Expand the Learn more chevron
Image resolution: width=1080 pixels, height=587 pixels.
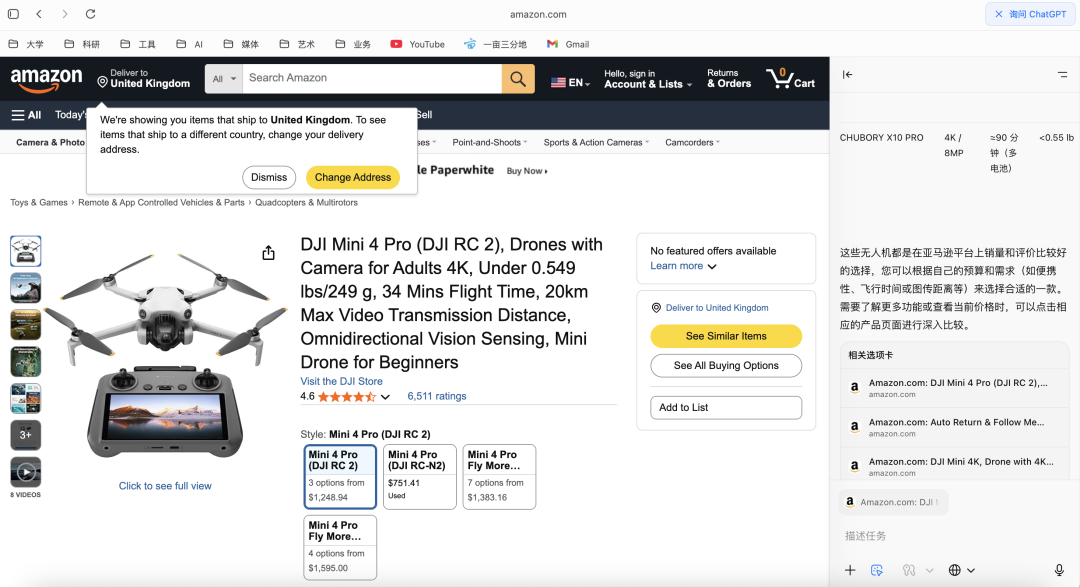pos(712,267)
